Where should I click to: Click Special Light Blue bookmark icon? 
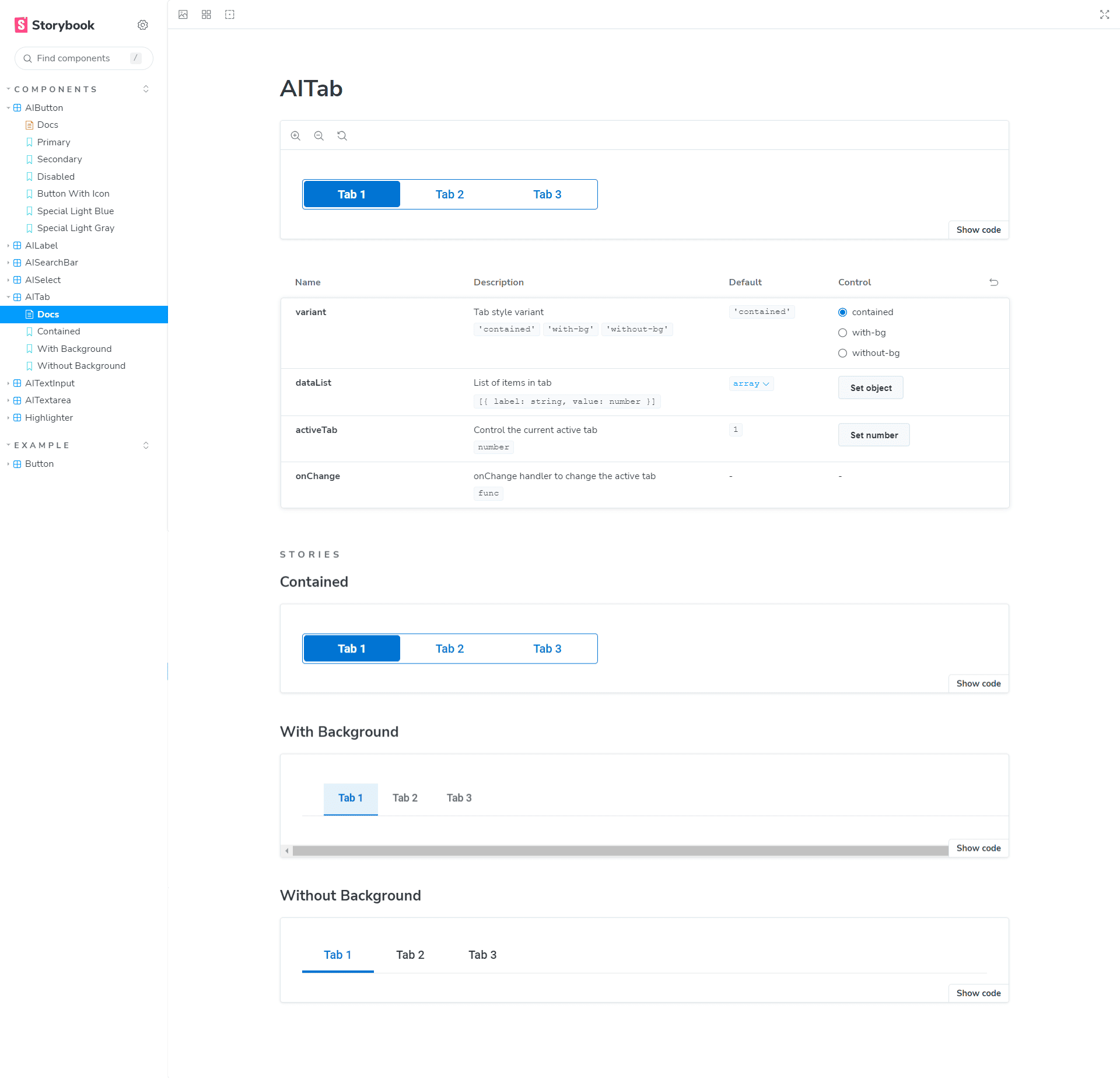[29, 211]
